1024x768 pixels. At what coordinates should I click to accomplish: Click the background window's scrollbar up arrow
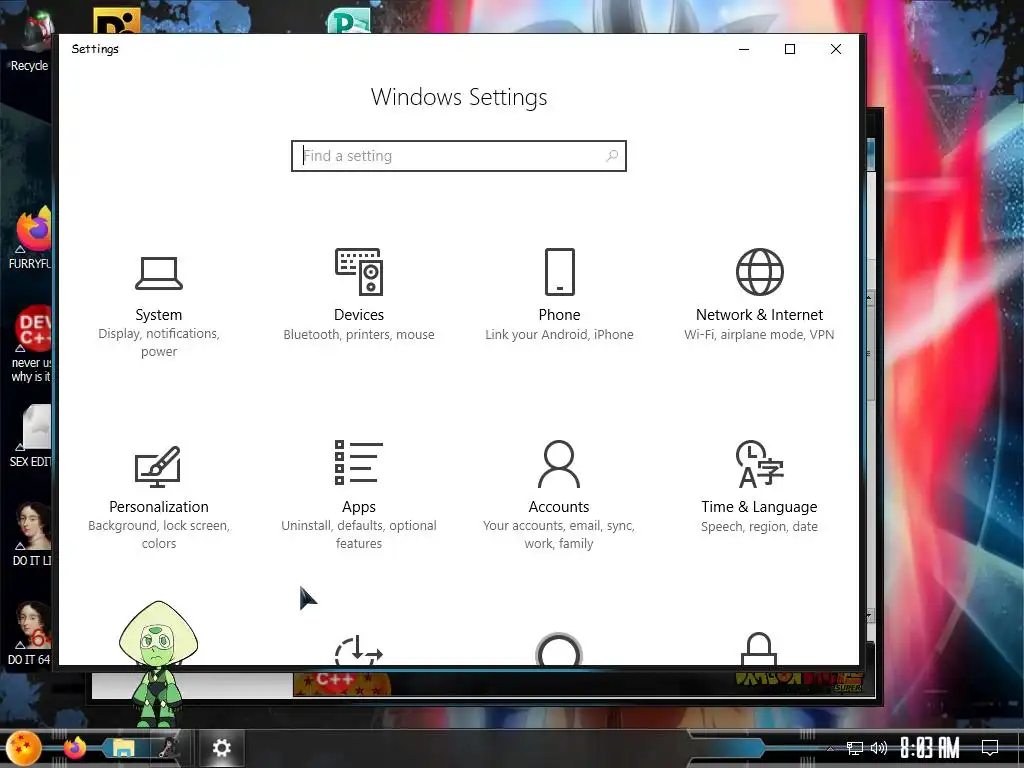(869, 297)
